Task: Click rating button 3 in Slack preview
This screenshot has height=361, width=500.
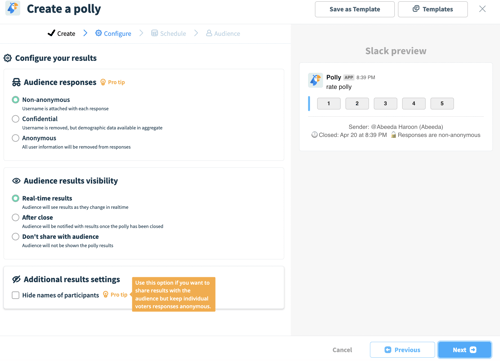Action: 385,103
